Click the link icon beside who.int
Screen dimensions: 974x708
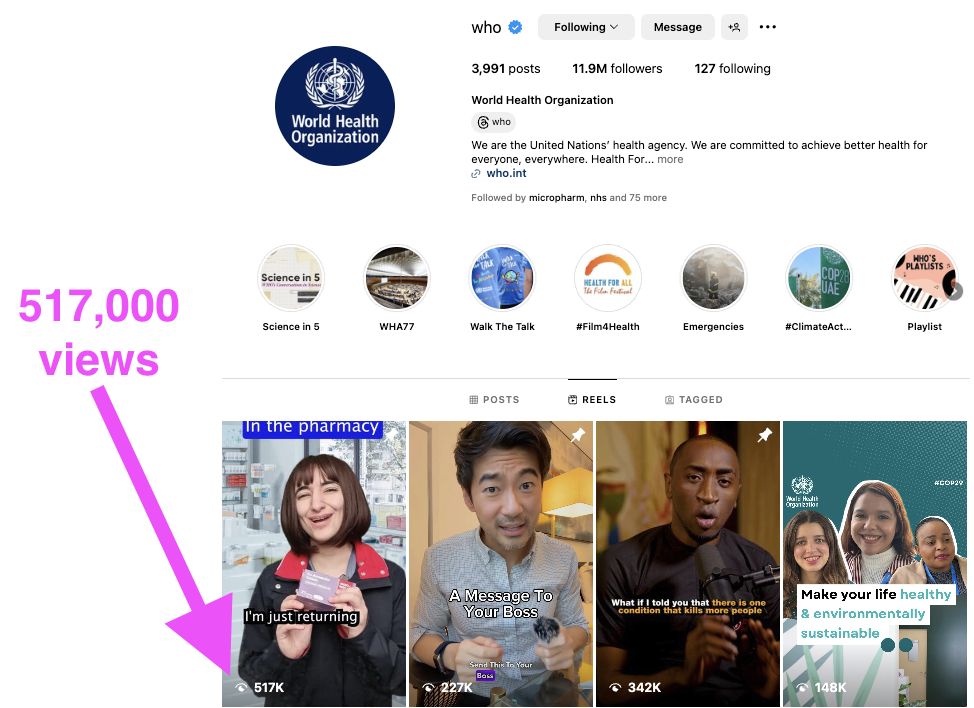coord(476,173)
